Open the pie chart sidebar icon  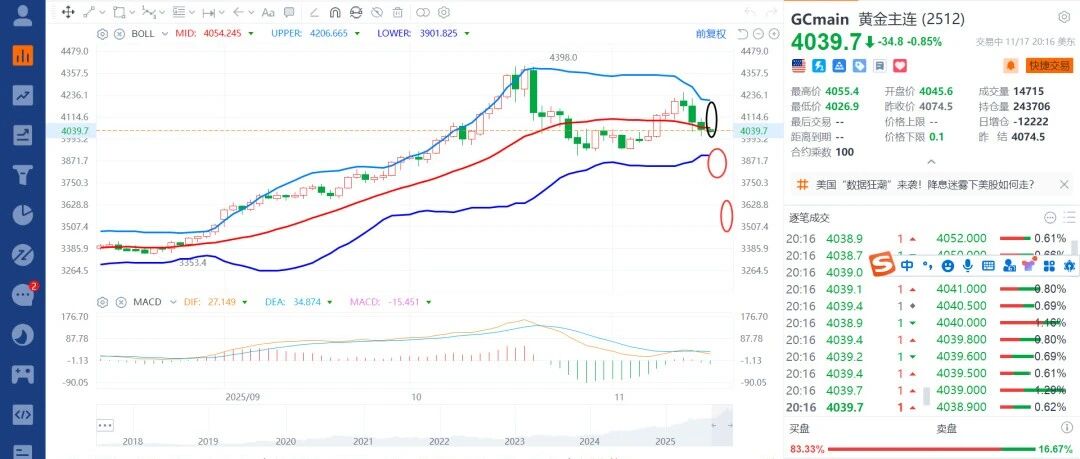click(x=23, y=214)
